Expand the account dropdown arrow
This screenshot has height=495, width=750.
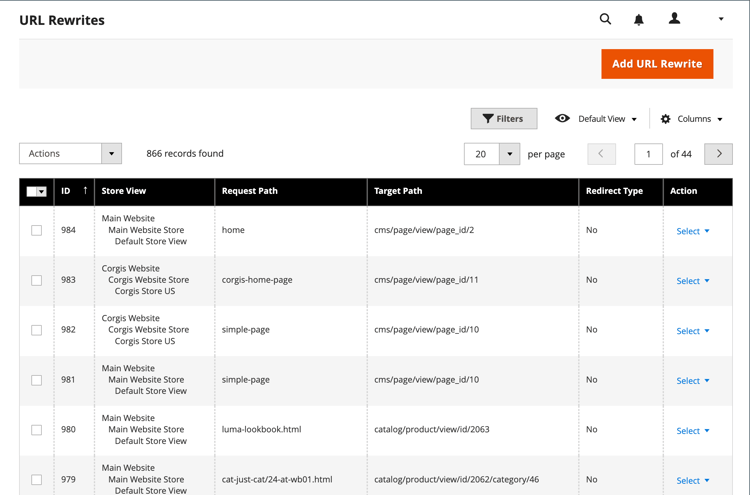pos(721,19)
